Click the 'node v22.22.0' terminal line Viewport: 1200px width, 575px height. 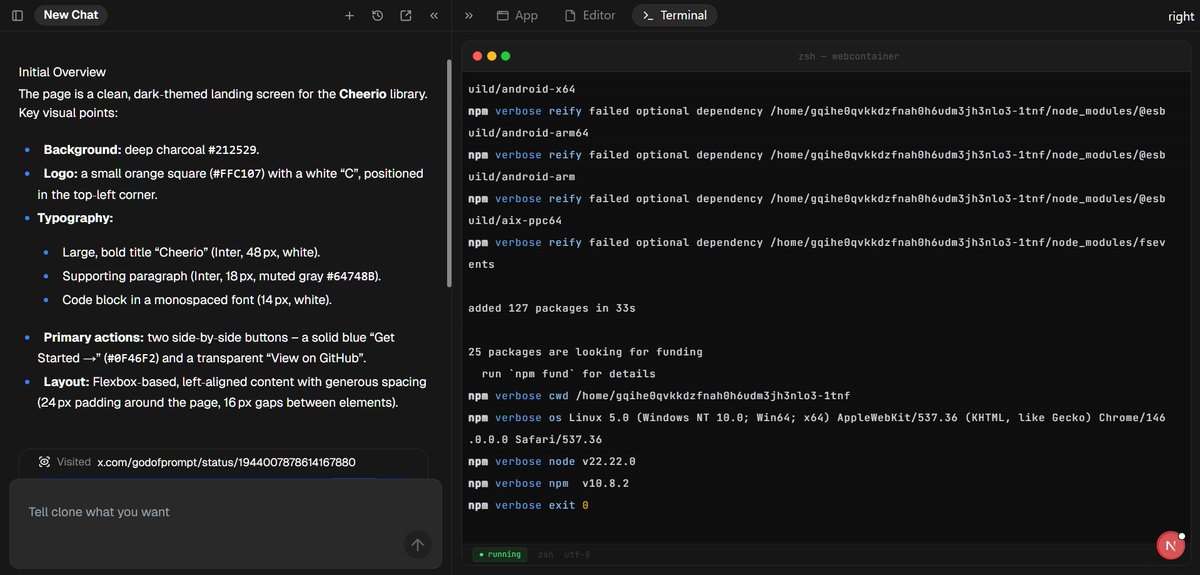552,462
